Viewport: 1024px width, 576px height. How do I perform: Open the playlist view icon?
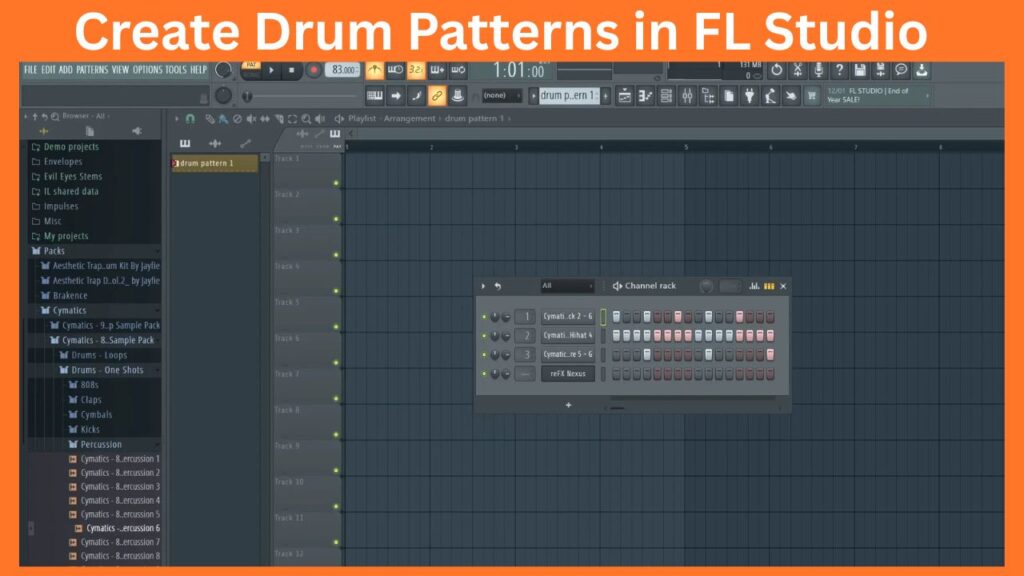[x=624, y=96]
